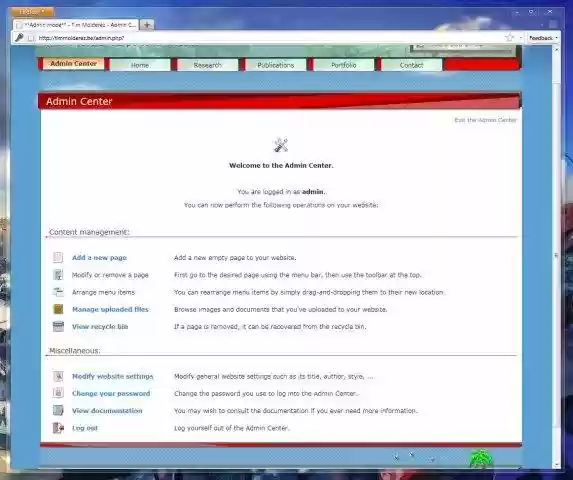Open the Contact menu item
Image resolution: width=573 pixels, height=480 pixels.
tap(411, 65)
